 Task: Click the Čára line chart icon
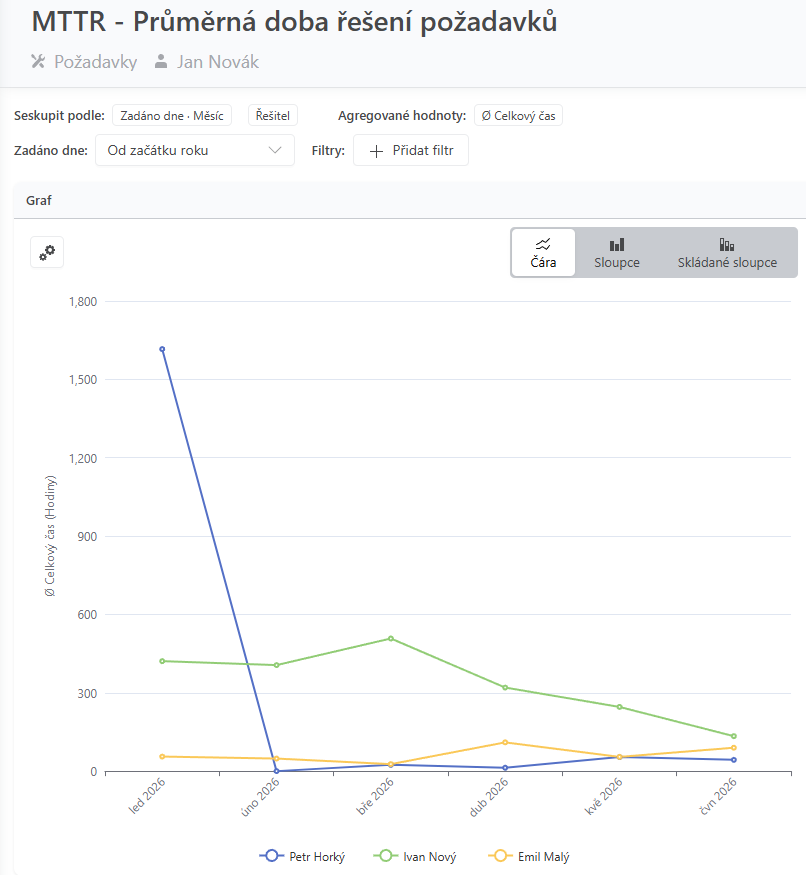(x=543, y=244)
